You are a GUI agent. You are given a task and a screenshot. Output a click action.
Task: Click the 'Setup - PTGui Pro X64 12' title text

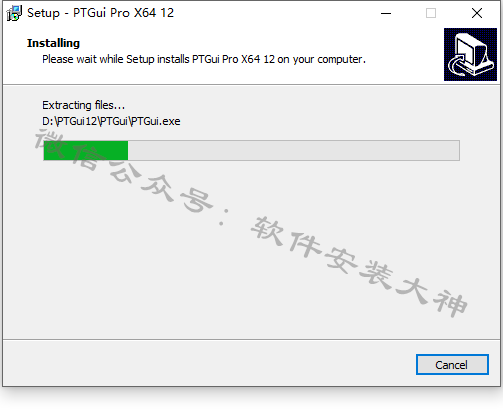100,13
